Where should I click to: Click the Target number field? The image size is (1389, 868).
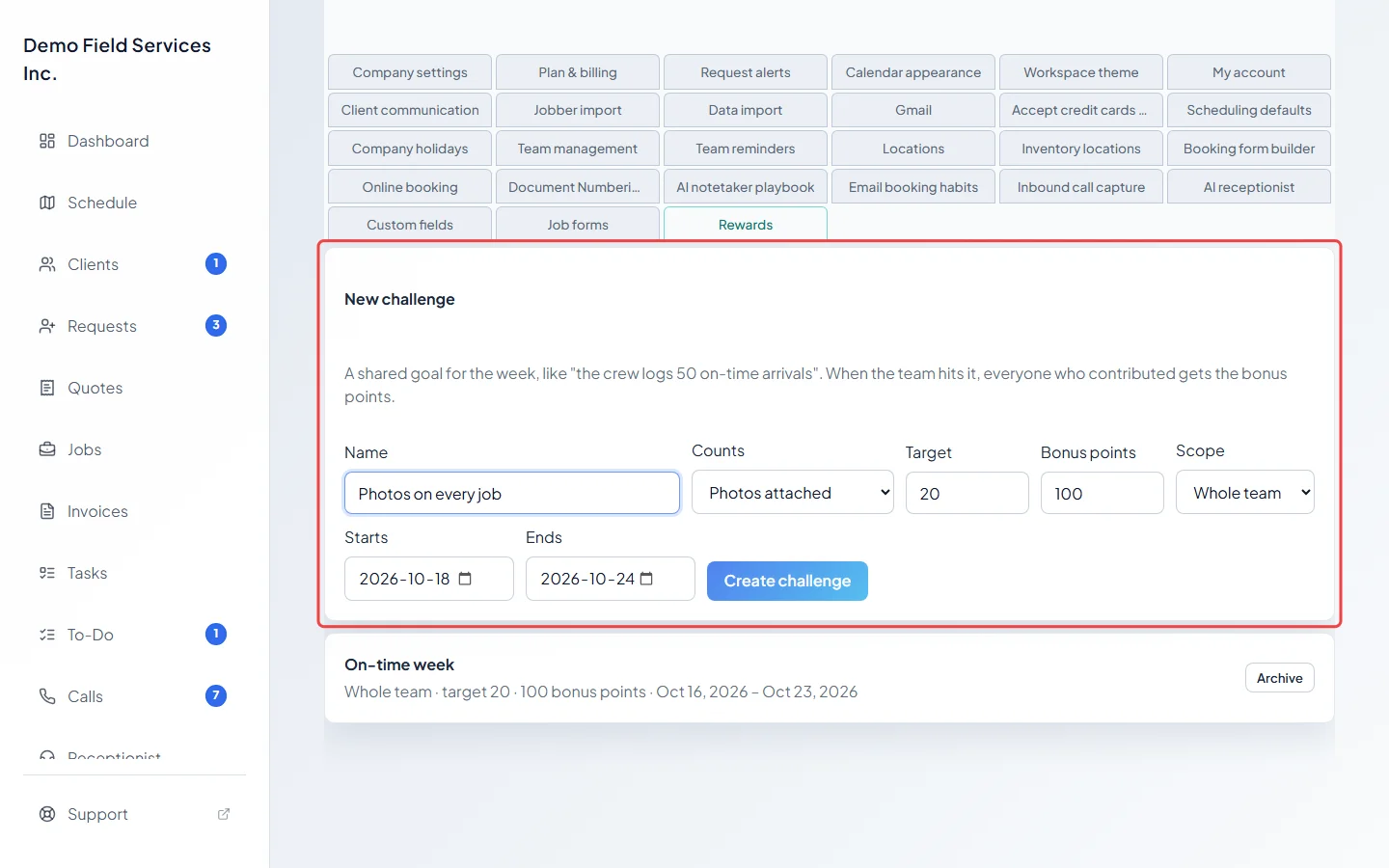point(967,493)
